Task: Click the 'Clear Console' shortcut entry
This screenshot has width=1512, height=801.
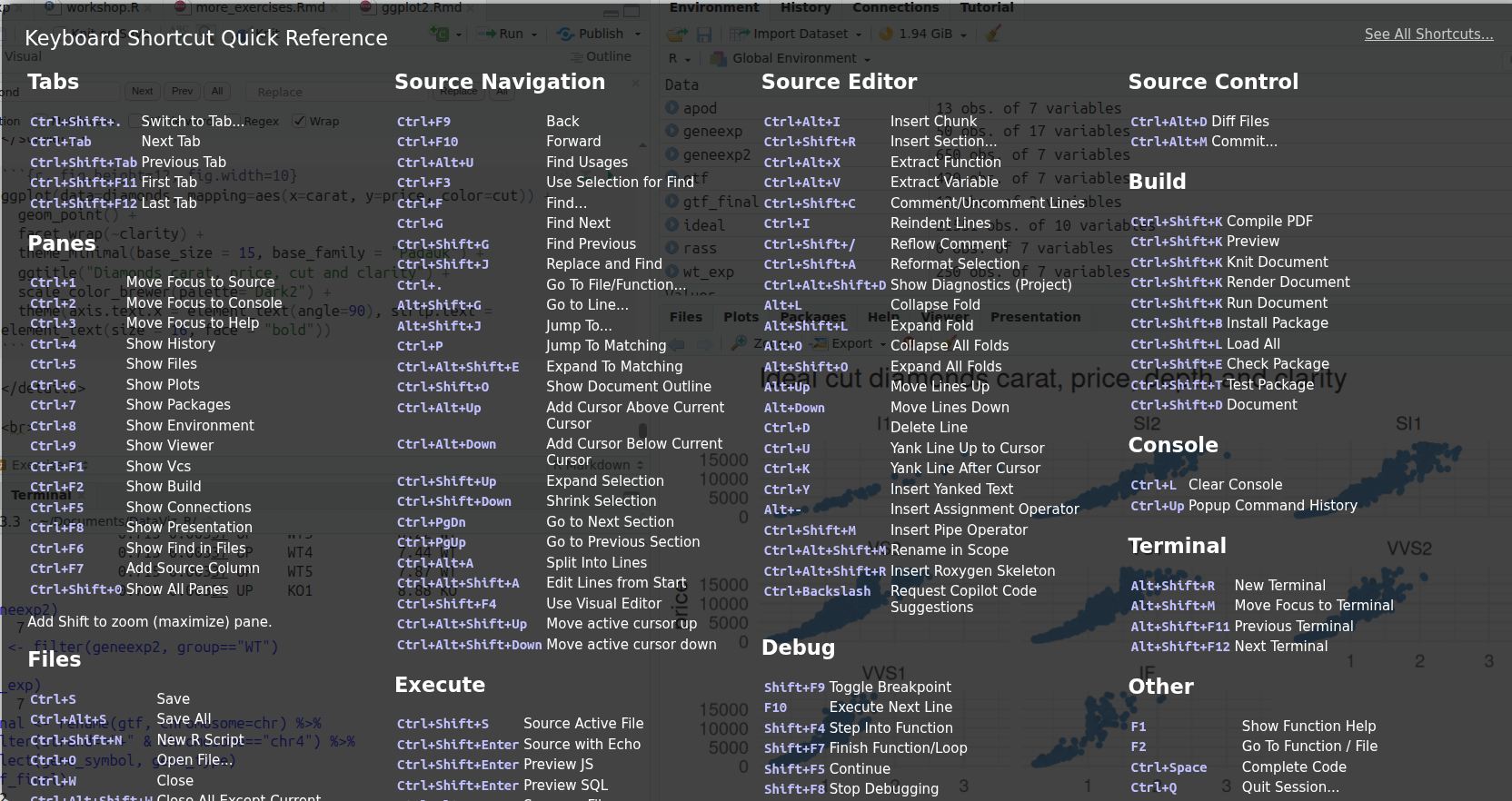Action: click(x=1235, y=485)
